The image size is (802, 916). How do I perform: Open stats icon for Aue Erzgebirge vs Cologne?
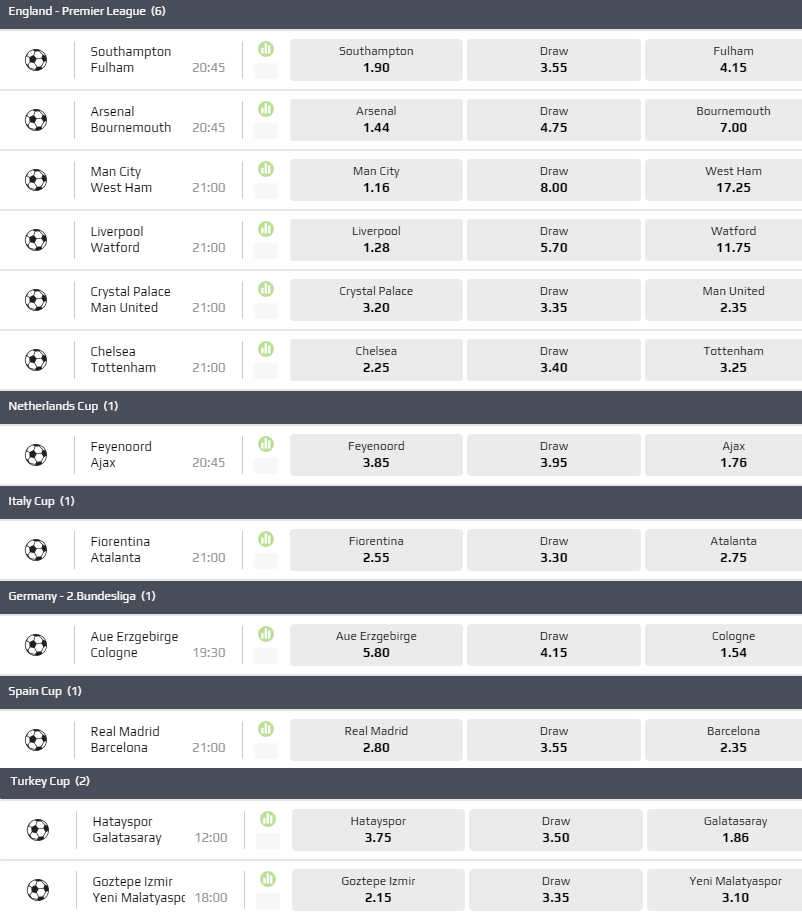pyautogui.click(x=266, y=634)
